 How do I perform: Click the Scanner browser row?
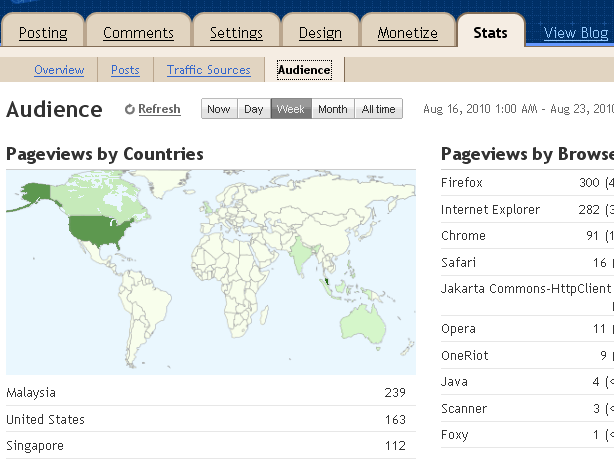(527, 409)
